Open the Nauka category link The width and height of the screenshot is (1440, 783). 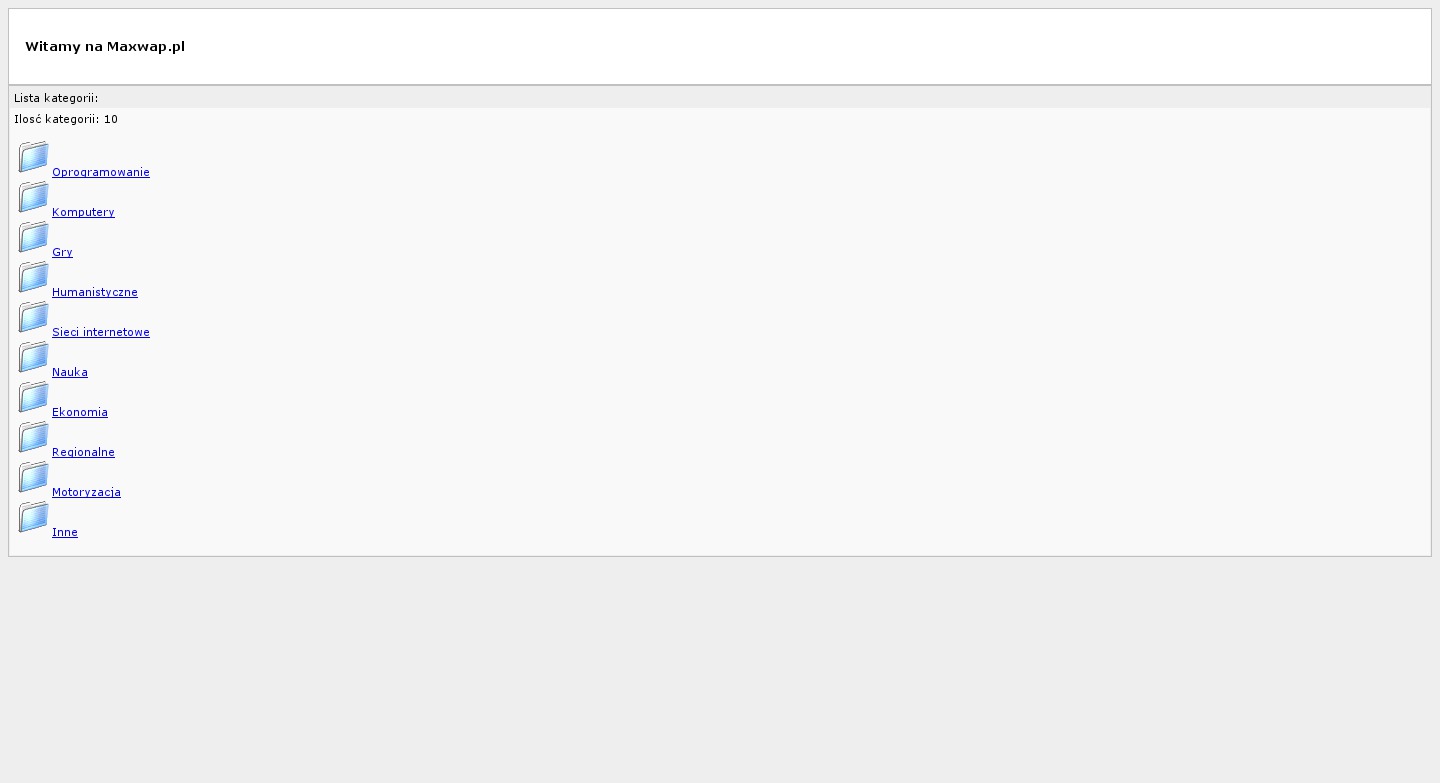[x=70, y=372]
